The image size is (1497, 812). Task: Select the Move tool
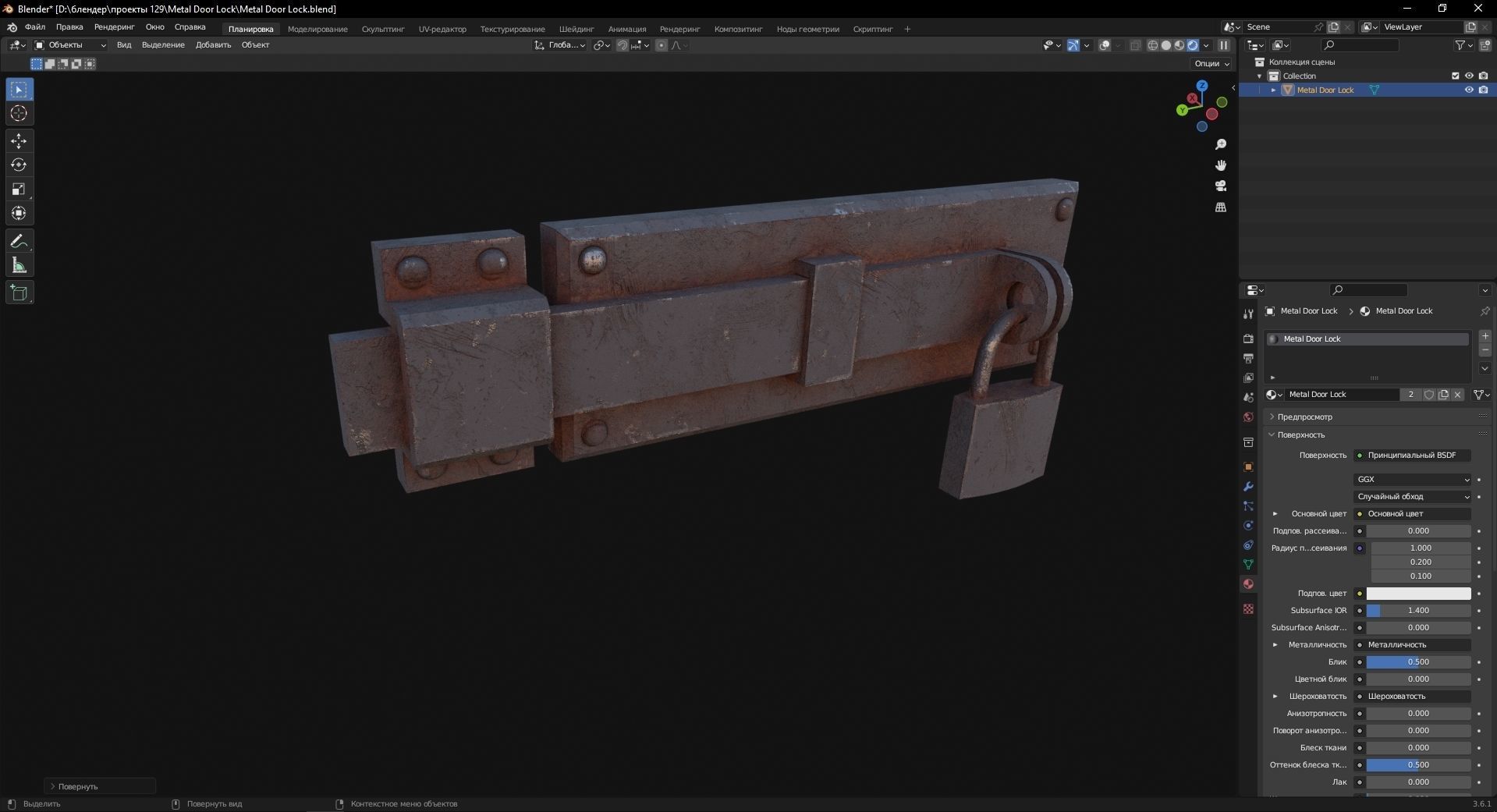pos(19,141)
